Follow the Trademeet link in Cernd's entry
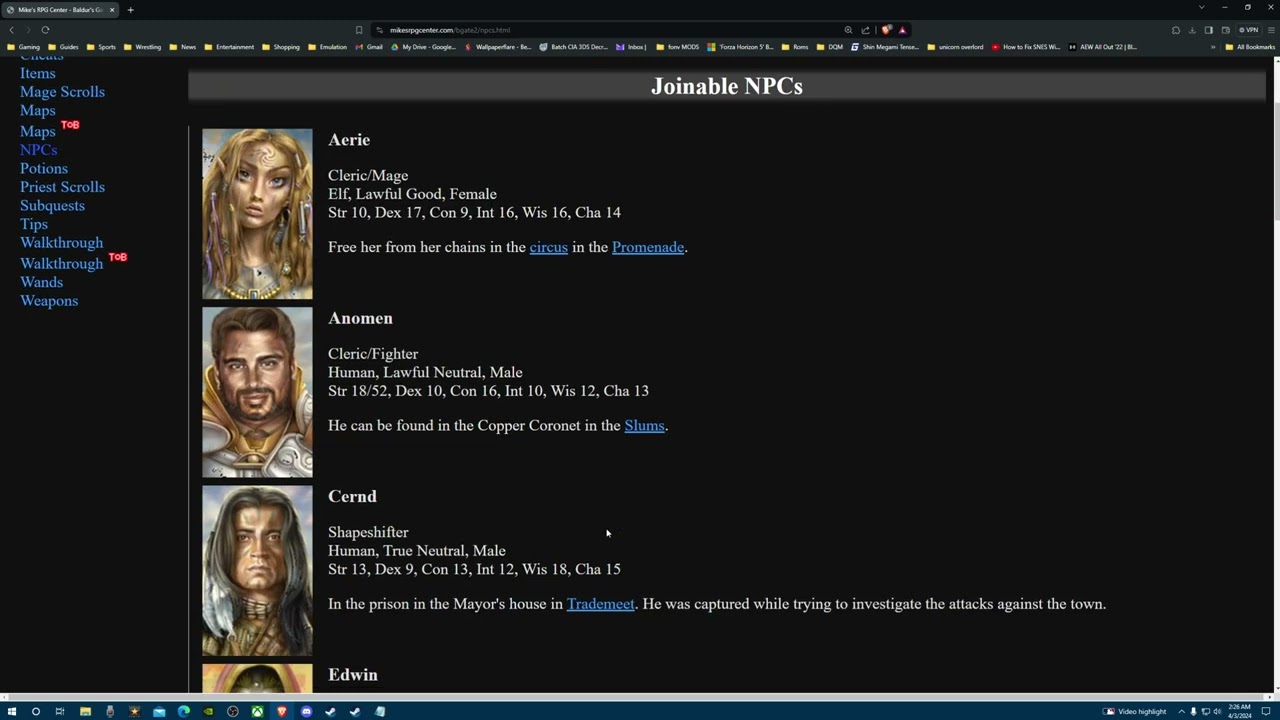 click(x=600, y=604)
